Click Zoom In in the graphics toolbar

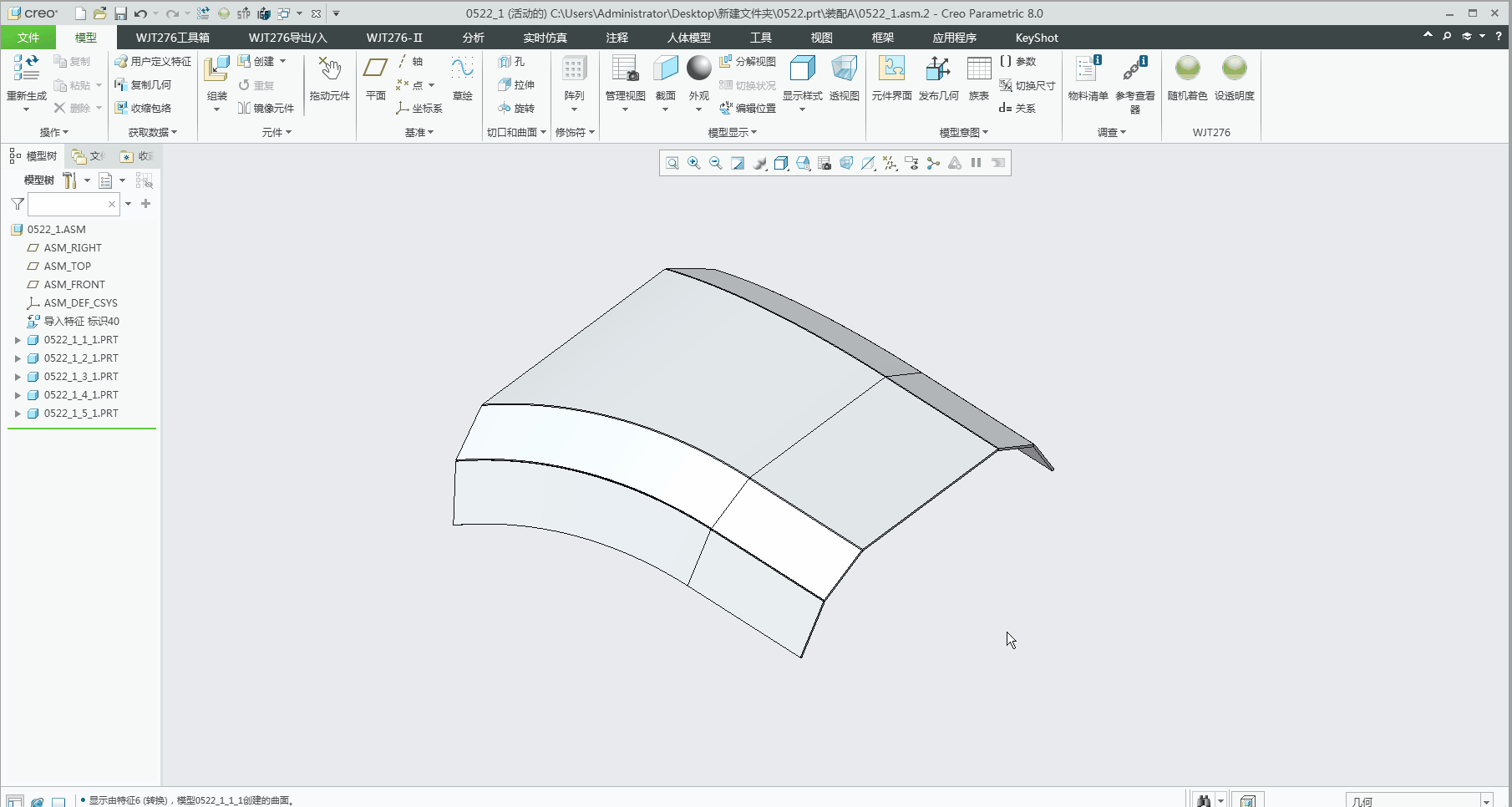point(693,163)
